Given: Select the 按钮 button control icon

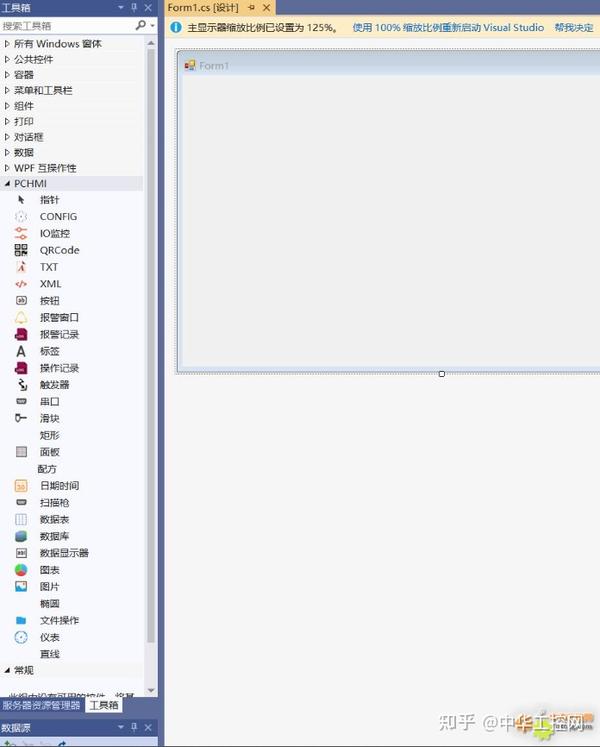Looking at the screenshot, I should pyautogui.click(x=21, y=301).
